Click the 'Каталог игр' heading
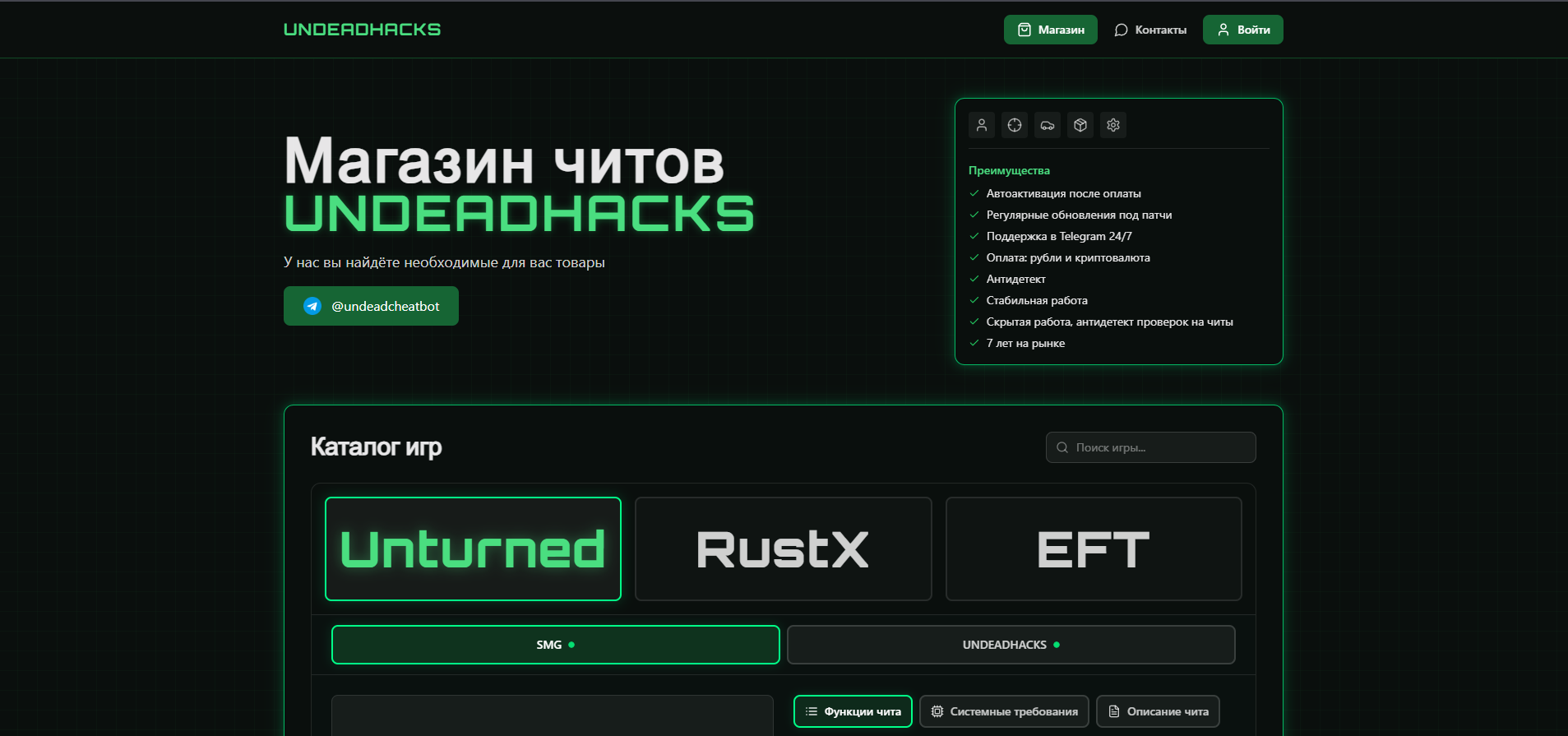1568x736 pixels. click(x=376, y=447)
